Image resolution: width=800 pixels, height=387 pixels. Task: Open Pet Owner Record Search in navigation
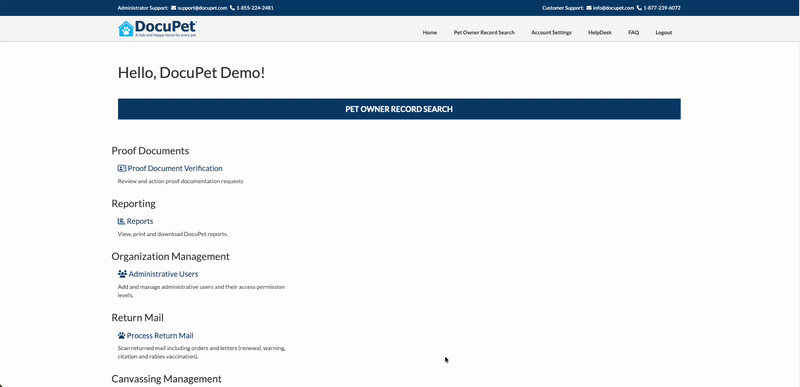point(484,33)
